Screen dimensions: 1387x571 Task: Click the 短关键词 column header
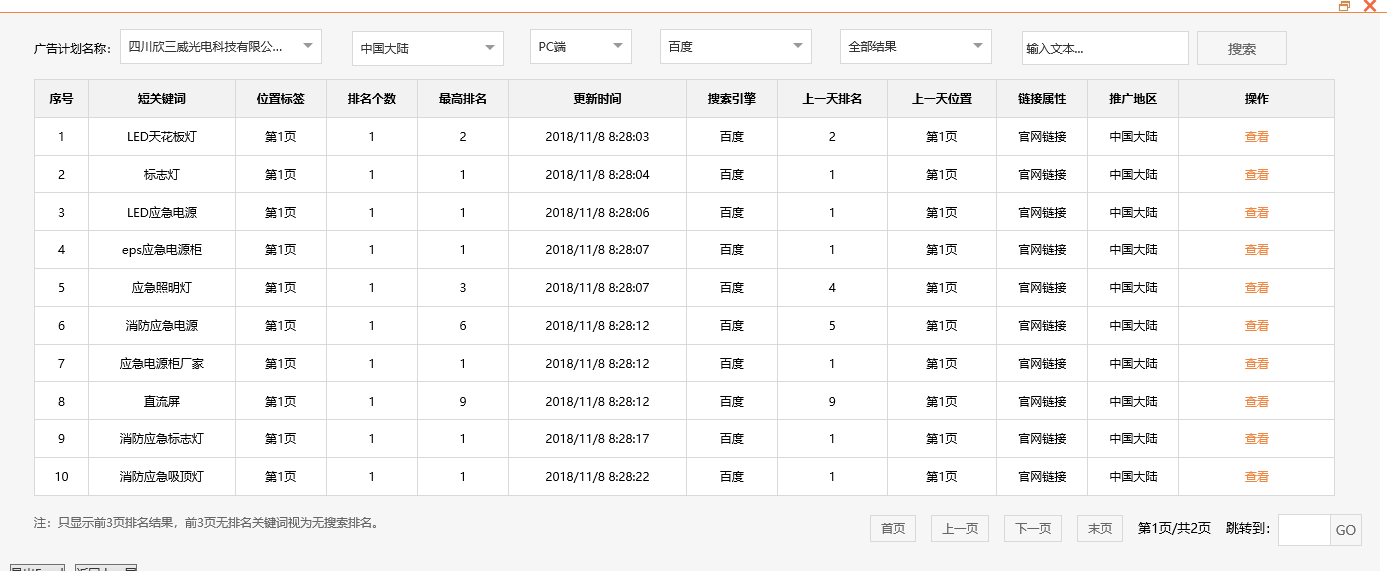162,99
